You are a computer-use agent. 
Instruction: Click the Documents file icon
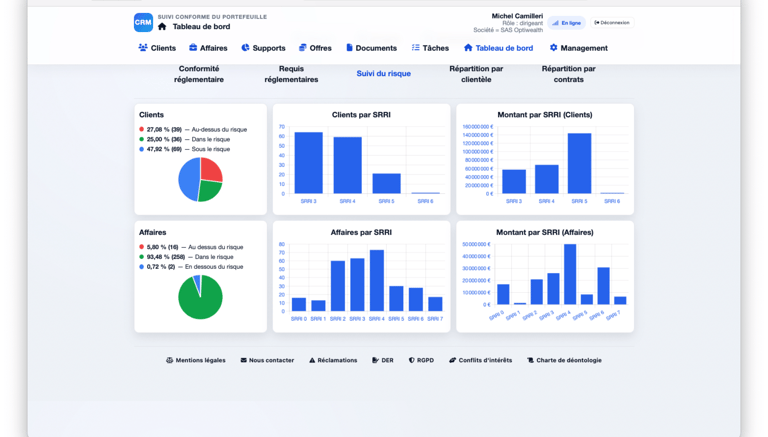point(349,48)
